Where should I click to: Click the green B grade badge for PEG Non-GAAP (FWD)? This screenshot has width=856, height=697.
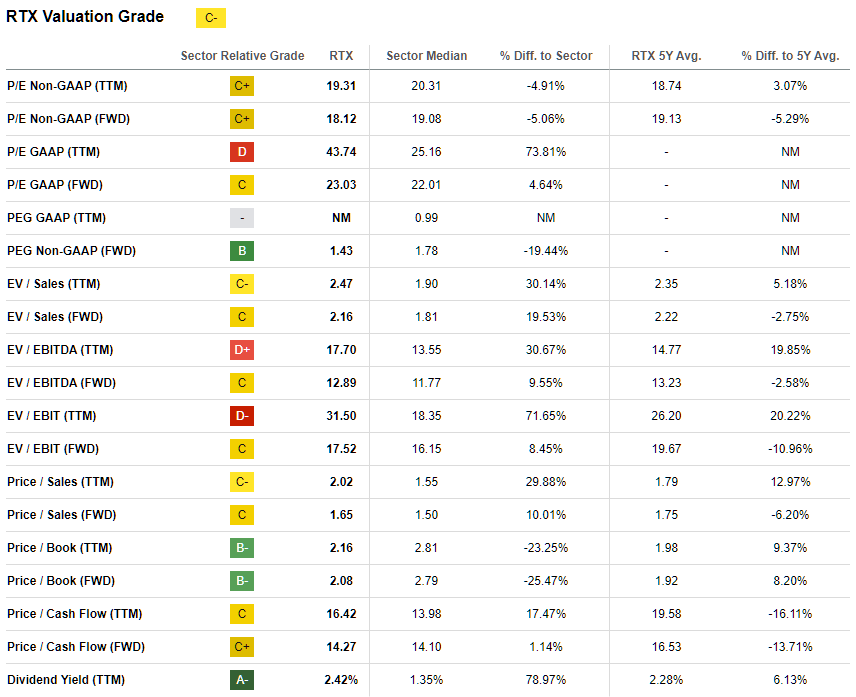[242, 251]
